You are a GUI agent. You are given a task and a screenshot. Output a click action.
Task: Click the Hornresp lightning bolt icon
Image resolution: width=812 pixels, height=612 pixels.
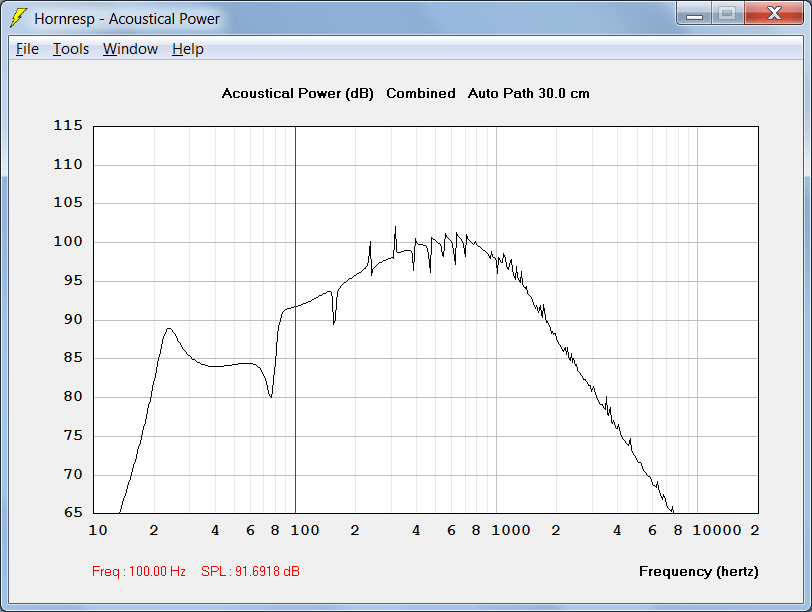tap(19, 18)
